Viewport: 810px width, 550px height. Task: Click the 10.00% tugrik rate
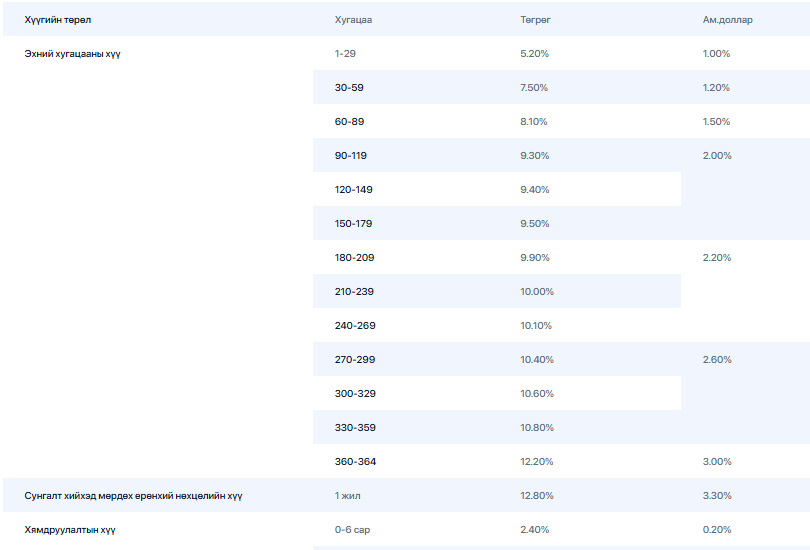[537, 291]
